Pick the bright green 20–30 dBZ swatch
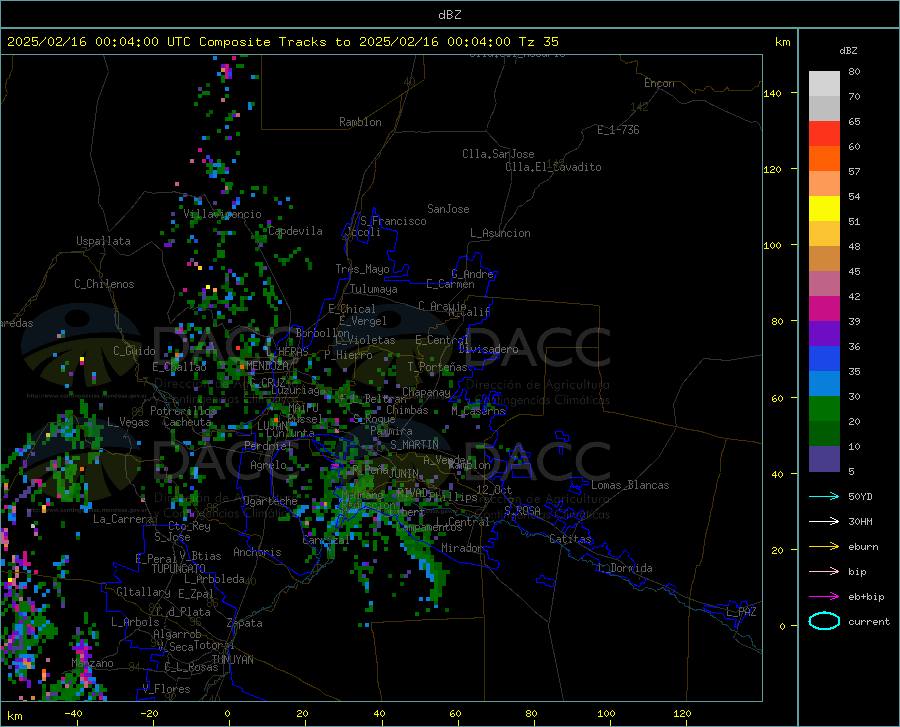 [x=824, y=409]
